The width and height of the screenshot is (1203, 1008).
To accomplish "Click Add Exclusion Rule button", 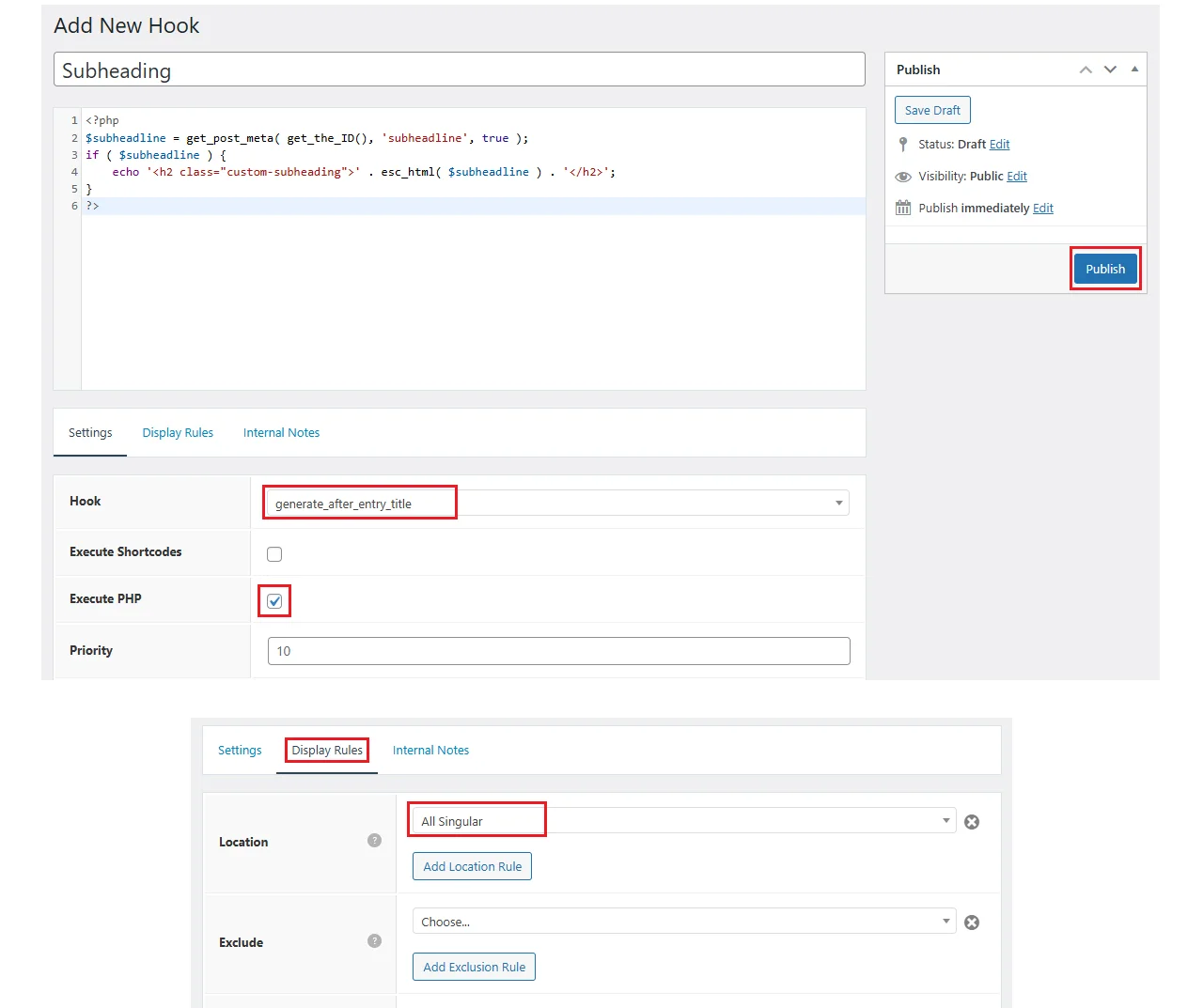I will 474,967.
